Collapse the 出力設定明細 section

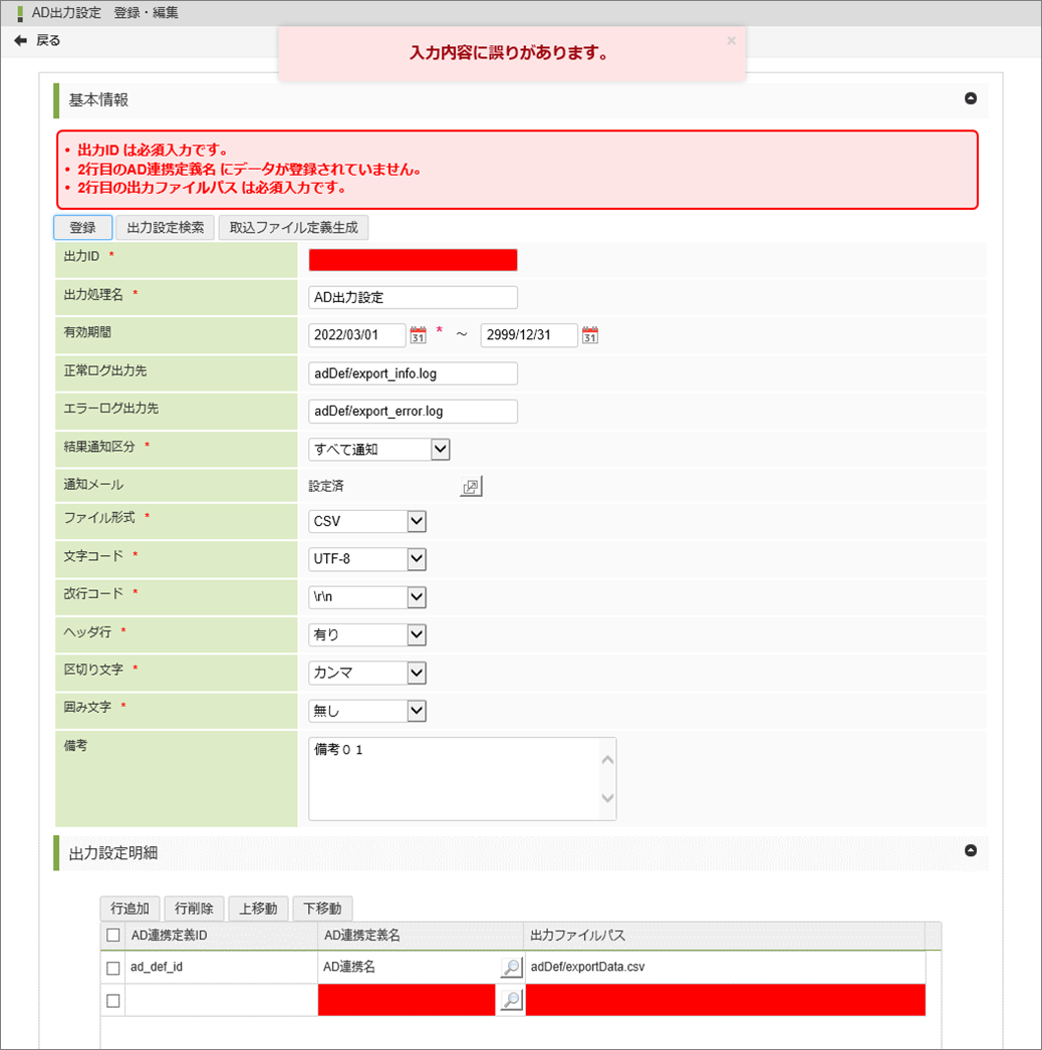click(x=969, y=851)
